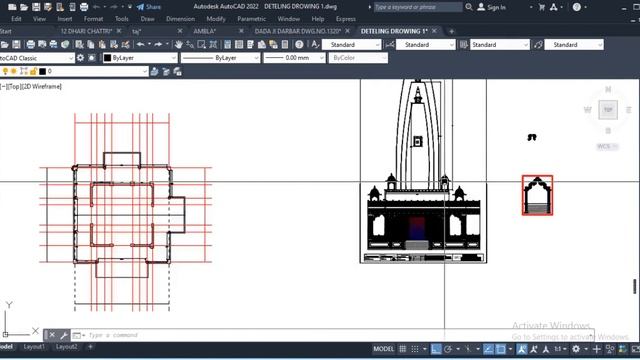640x360 pixels.
Task: Click the Paste icon in standard toolbar
Action: [102, 44]
